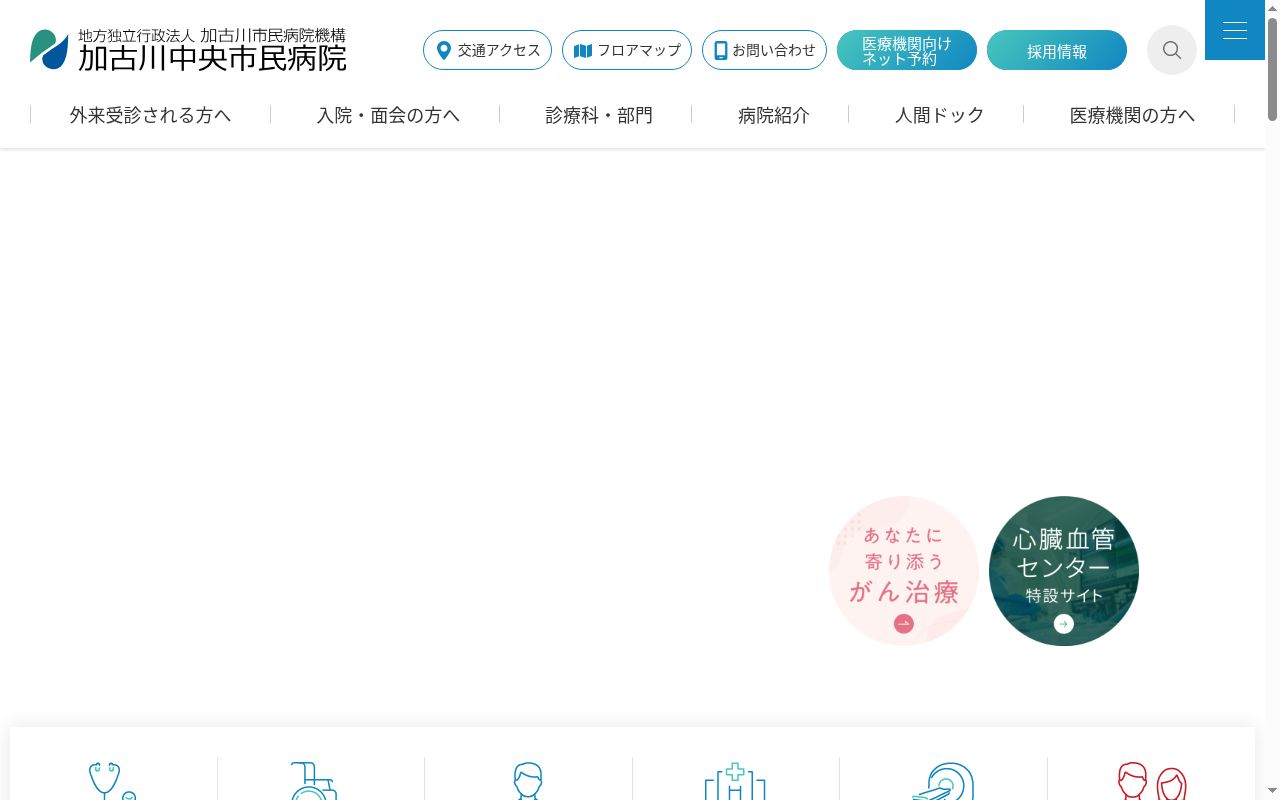Click the hospital leaf logo
Screen dimensions: 1280x800
(x=50, y=49)
